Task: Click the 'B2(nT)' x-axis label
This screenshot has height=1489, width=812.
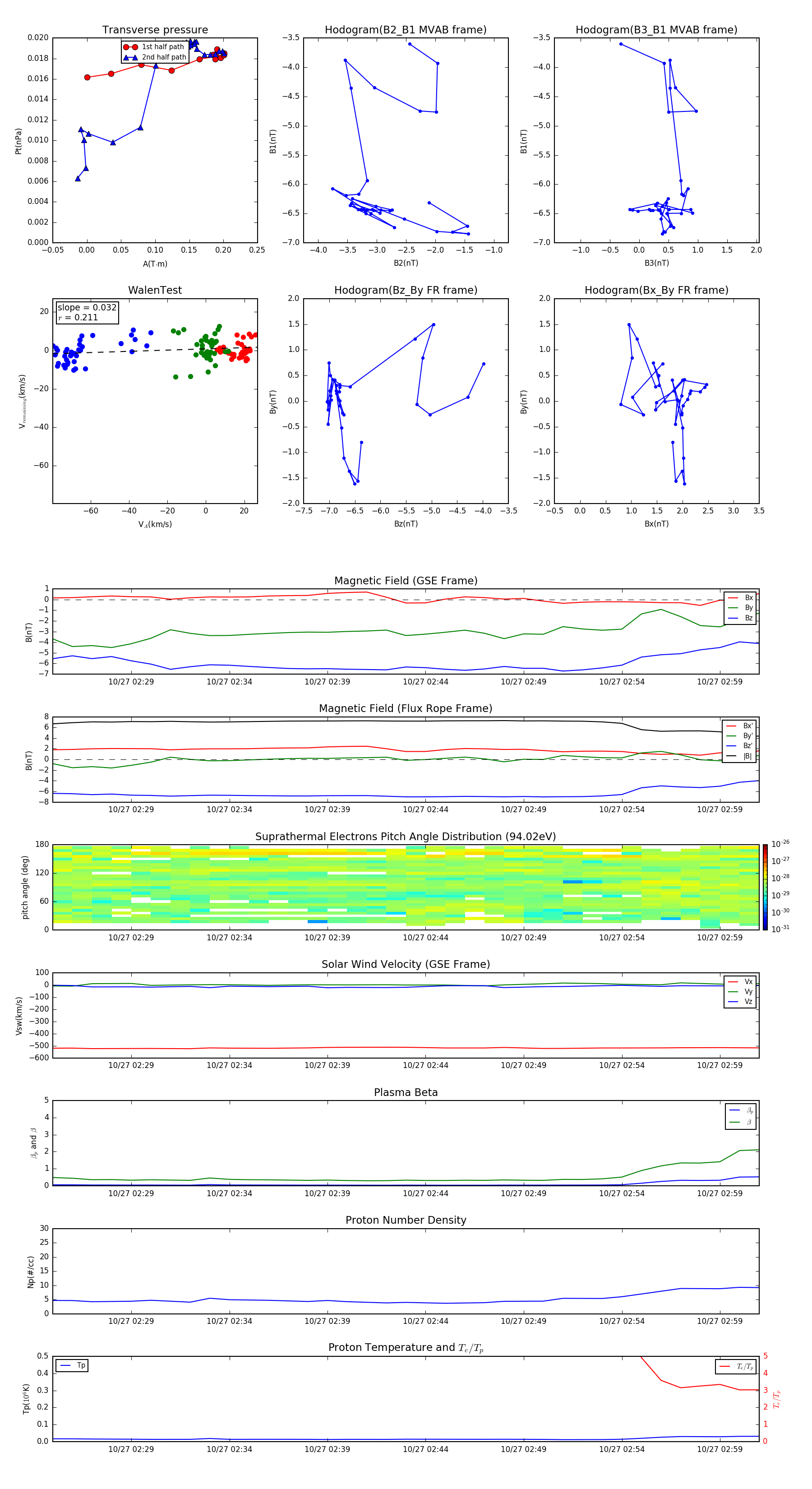Action: click(406, 263)
